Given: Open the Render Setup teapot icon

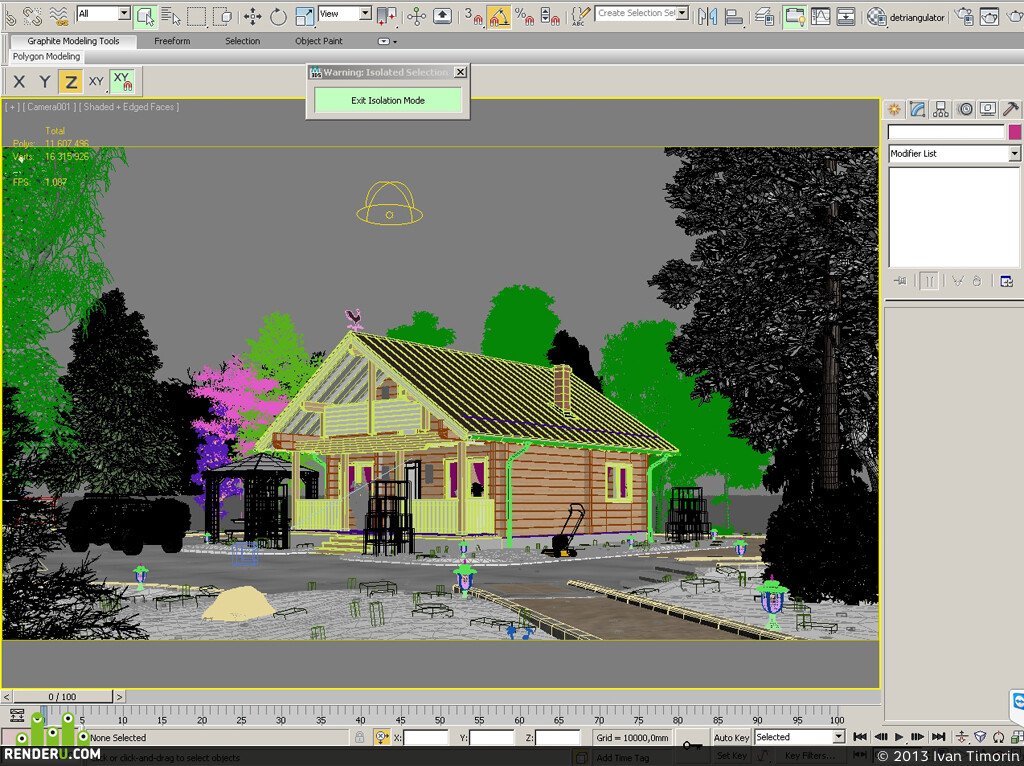Looking at the screenshot, I should tap(963, 16).
